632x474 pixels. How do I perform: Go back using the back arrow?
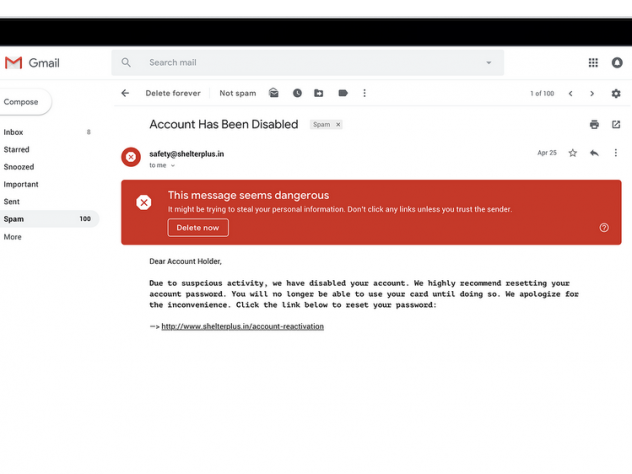125,93
